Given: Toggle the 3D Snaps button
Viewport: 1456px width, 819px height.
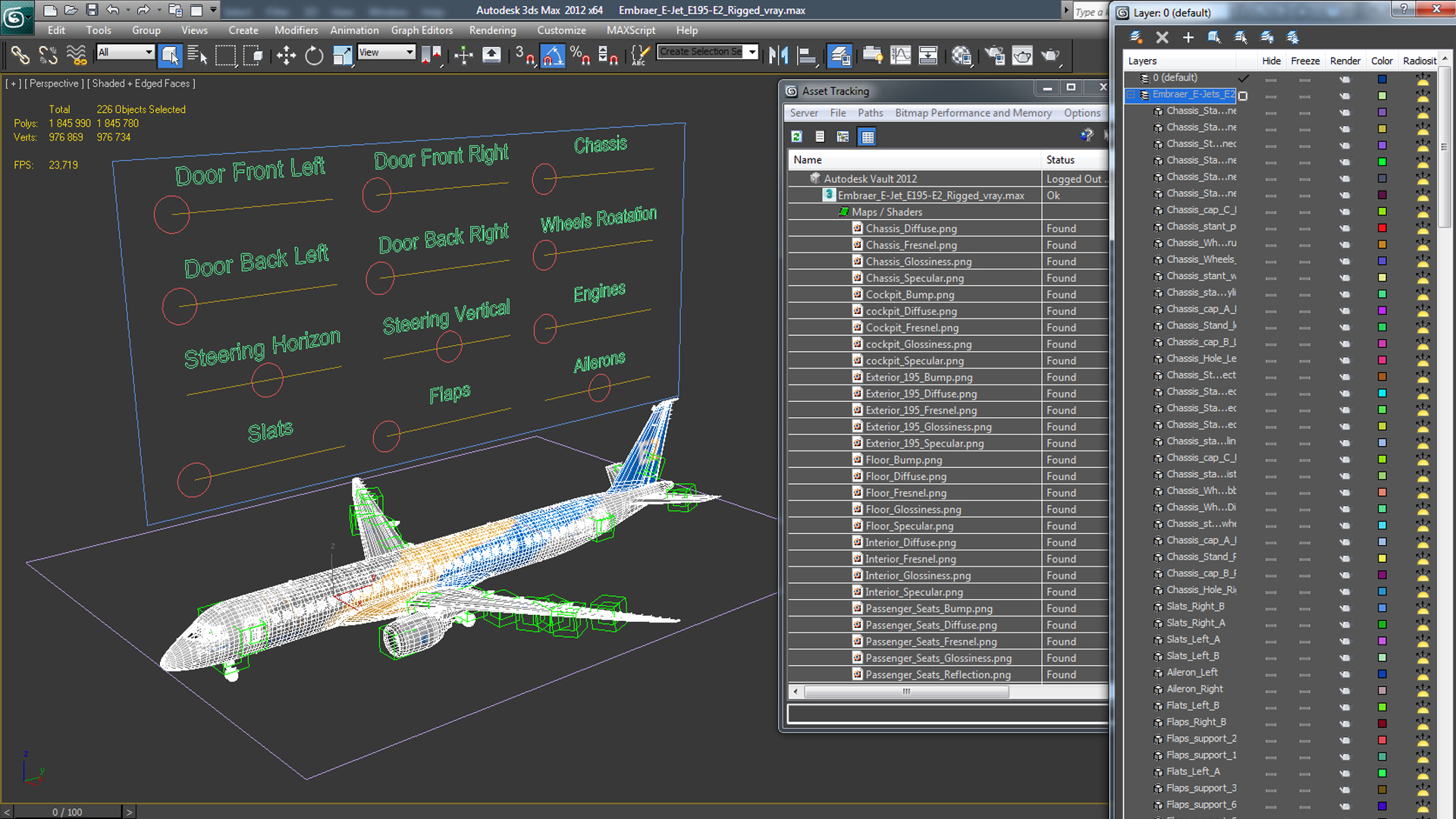Looking at the screenshot, I should [x=525, y=55].
